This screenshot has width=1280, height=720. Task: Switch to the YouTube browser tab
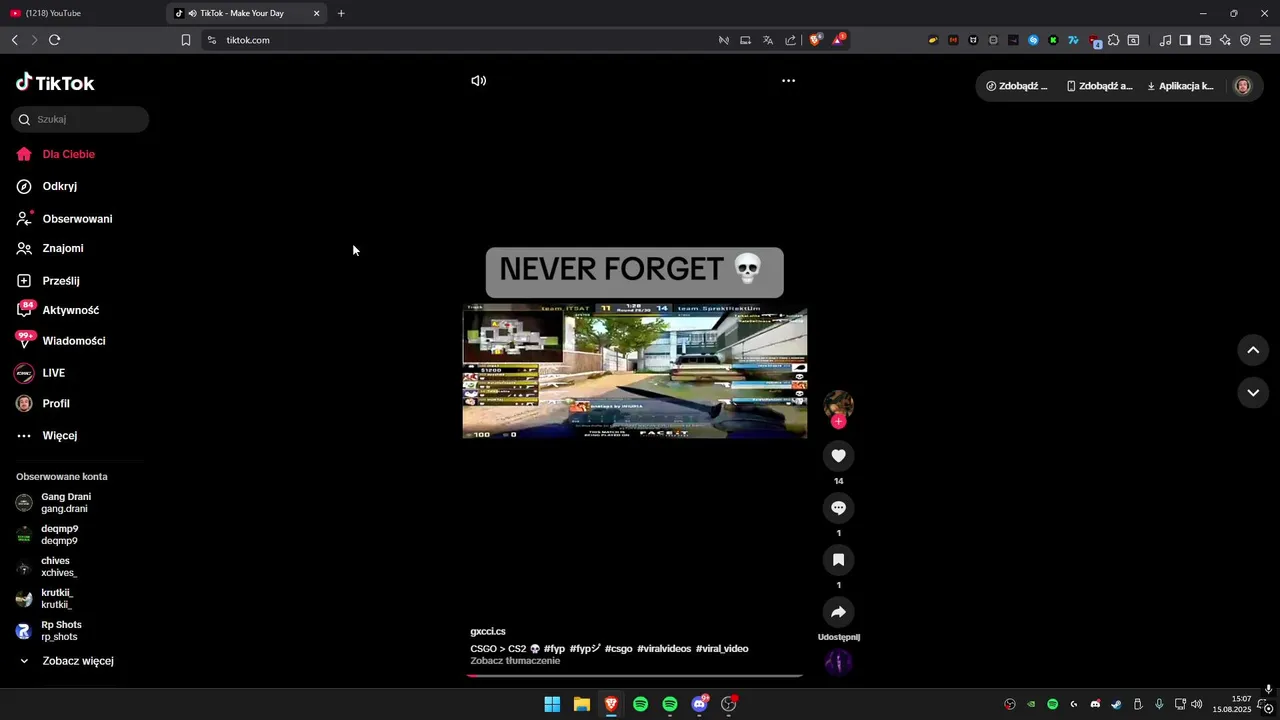[x=80, y=13]
